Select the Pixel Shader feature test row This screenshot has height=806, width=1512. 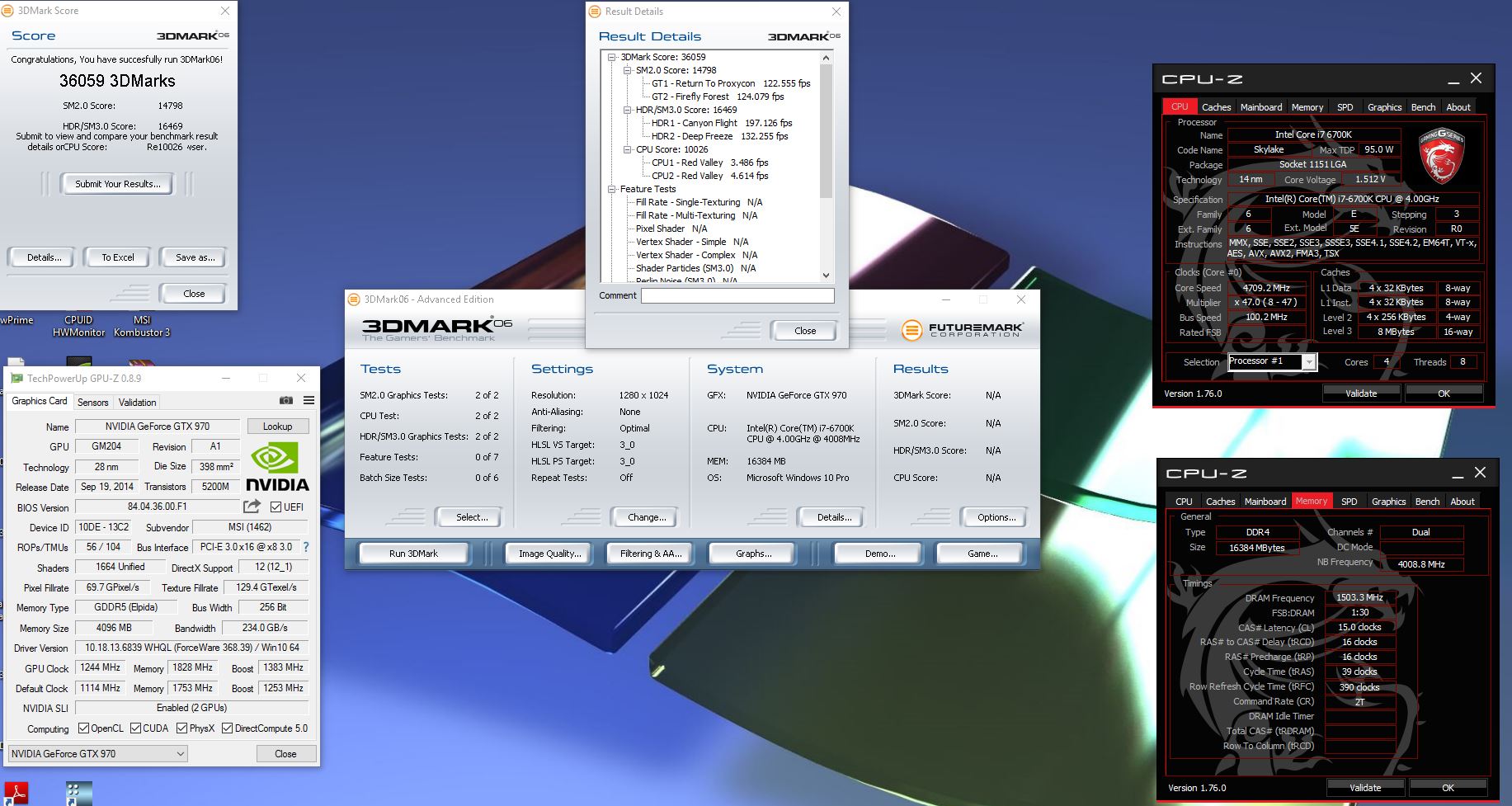click(x=671, y=229)
